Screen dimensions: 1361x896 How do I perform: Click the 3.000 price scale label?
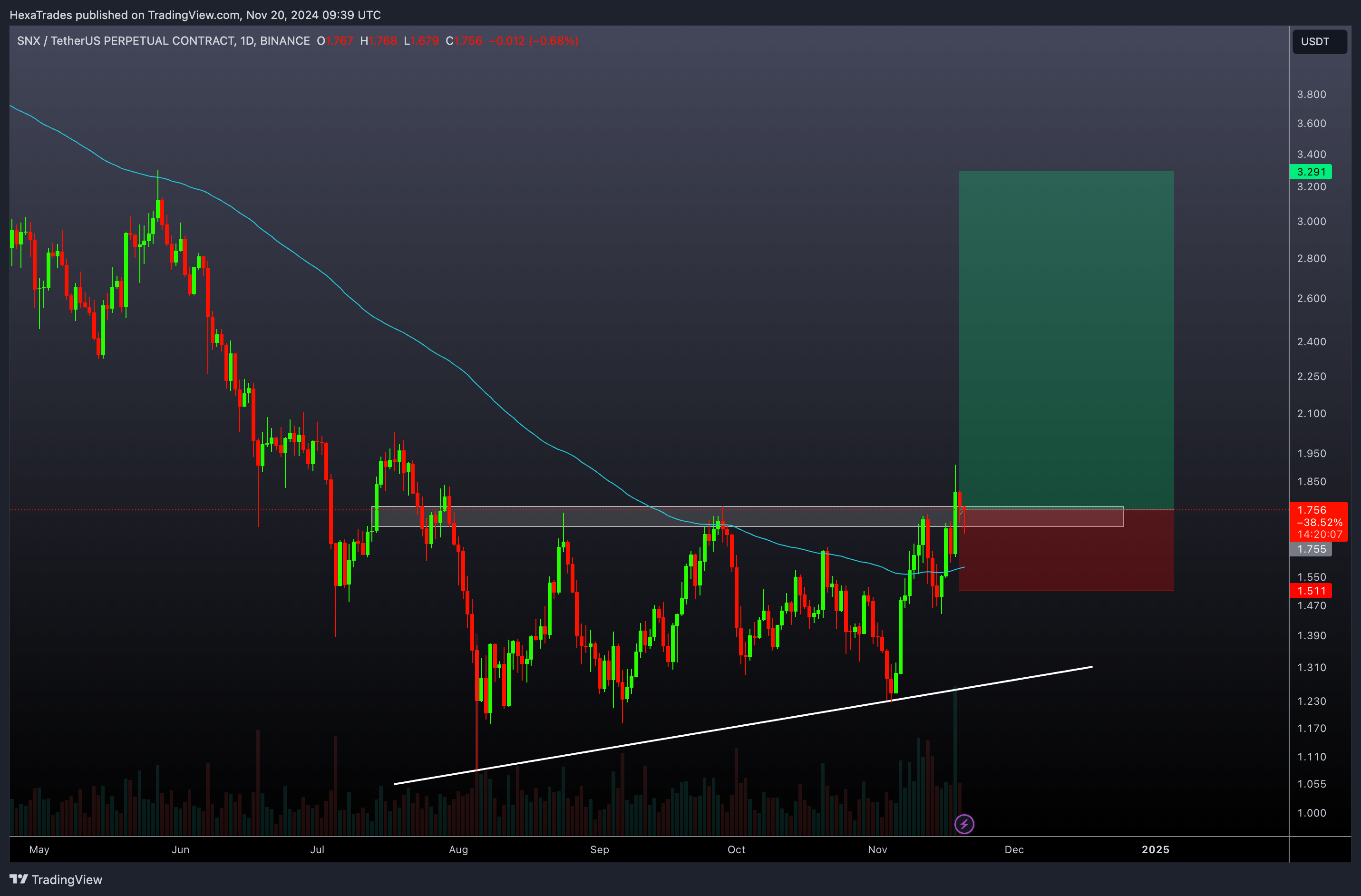pos(1311,221)
